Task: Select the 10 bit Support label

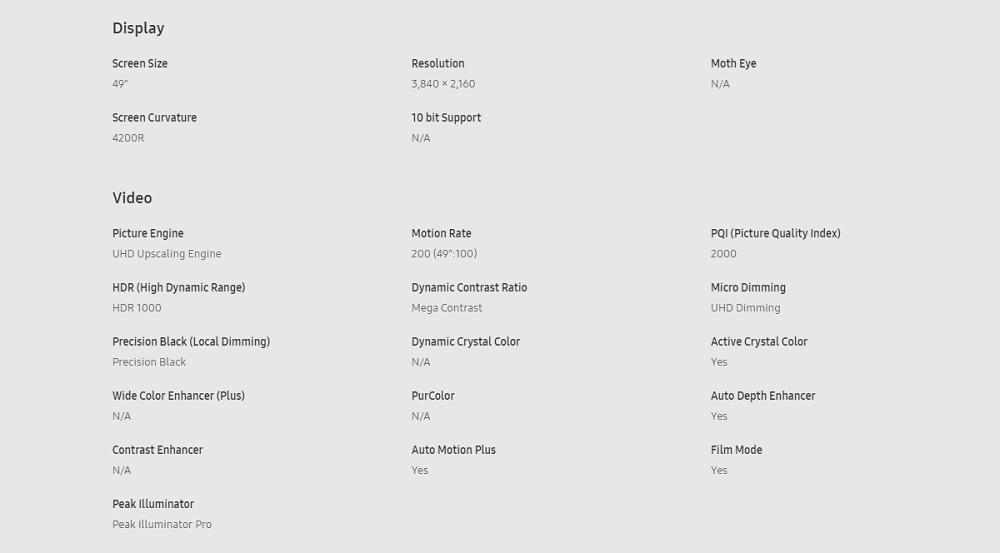Action: (x=446, y=117)
